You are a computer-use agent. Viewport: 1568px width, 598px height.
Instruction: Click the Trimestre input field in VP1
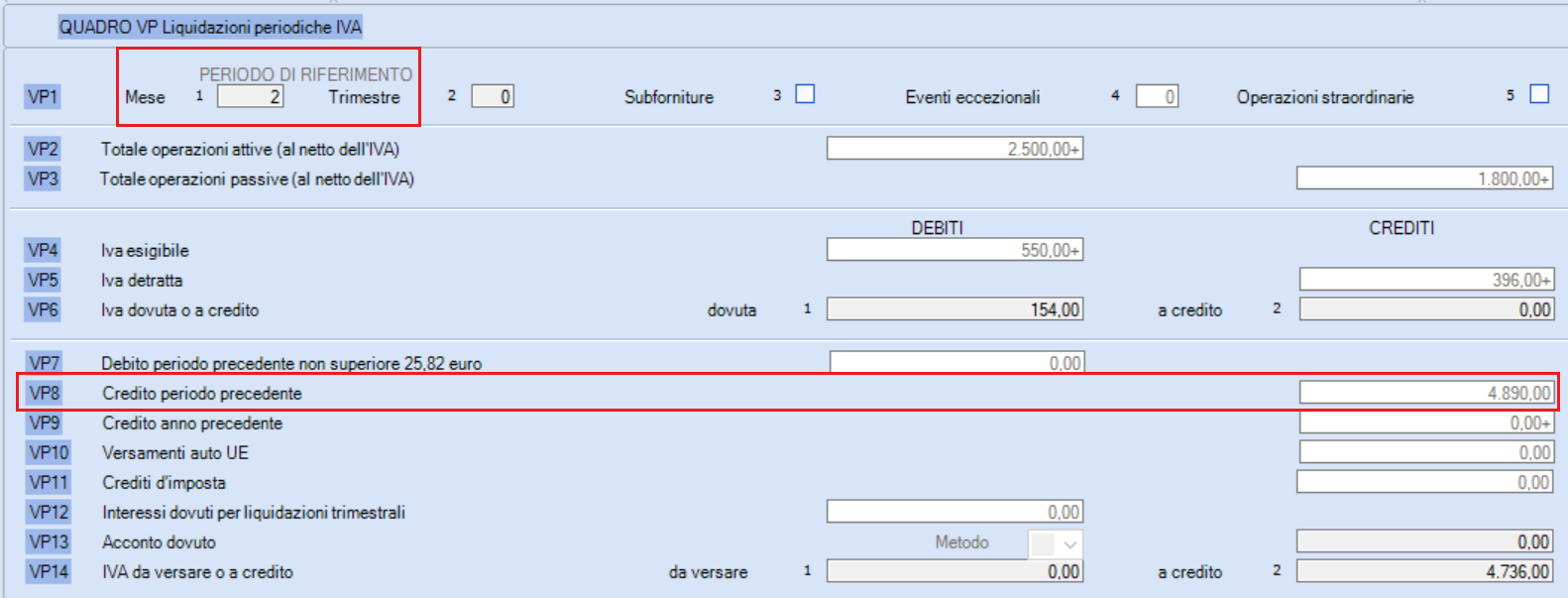click(x=493, y=96)
